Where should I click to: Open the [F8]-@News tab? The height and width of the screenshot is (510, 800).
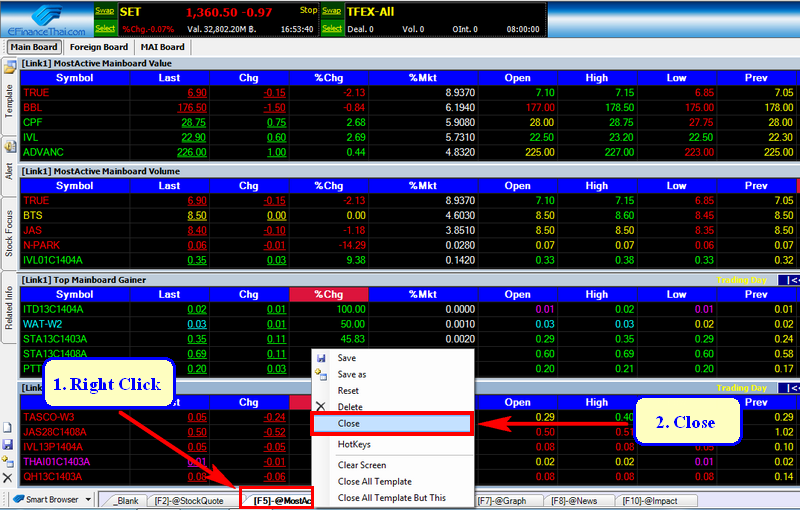[573, 501]
